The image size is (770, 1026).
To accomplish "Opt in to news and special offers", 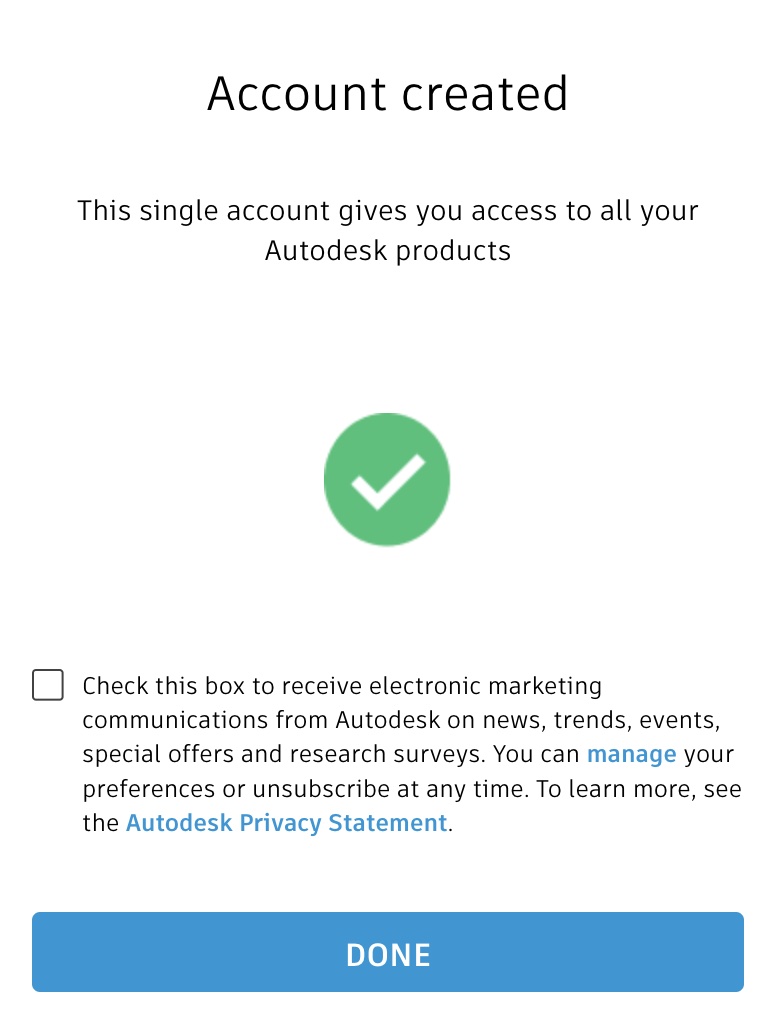I will pyautogui.click(x=48, y=686).
